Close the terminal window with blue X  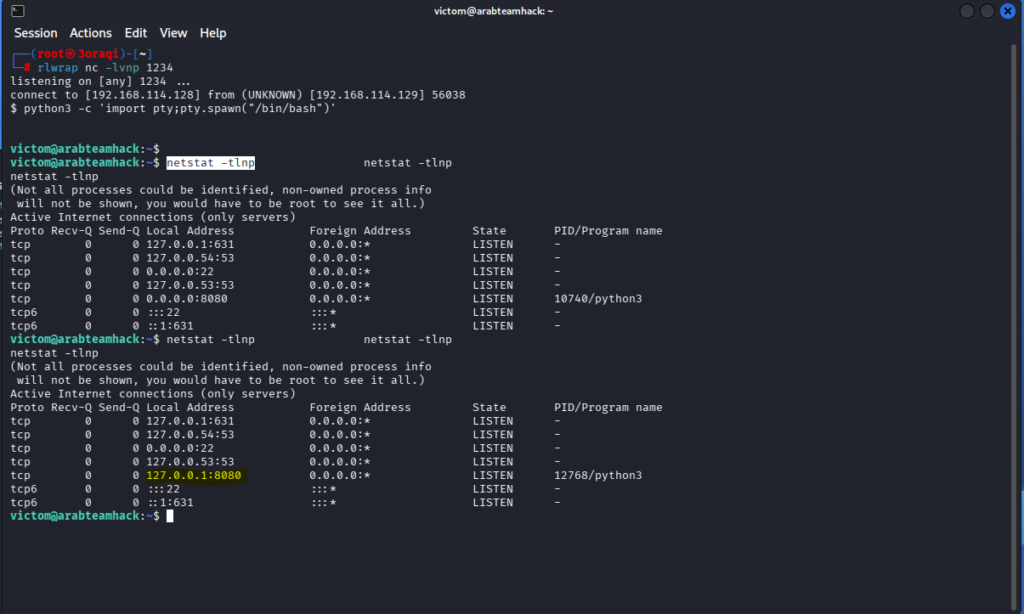click(1007, 11)
